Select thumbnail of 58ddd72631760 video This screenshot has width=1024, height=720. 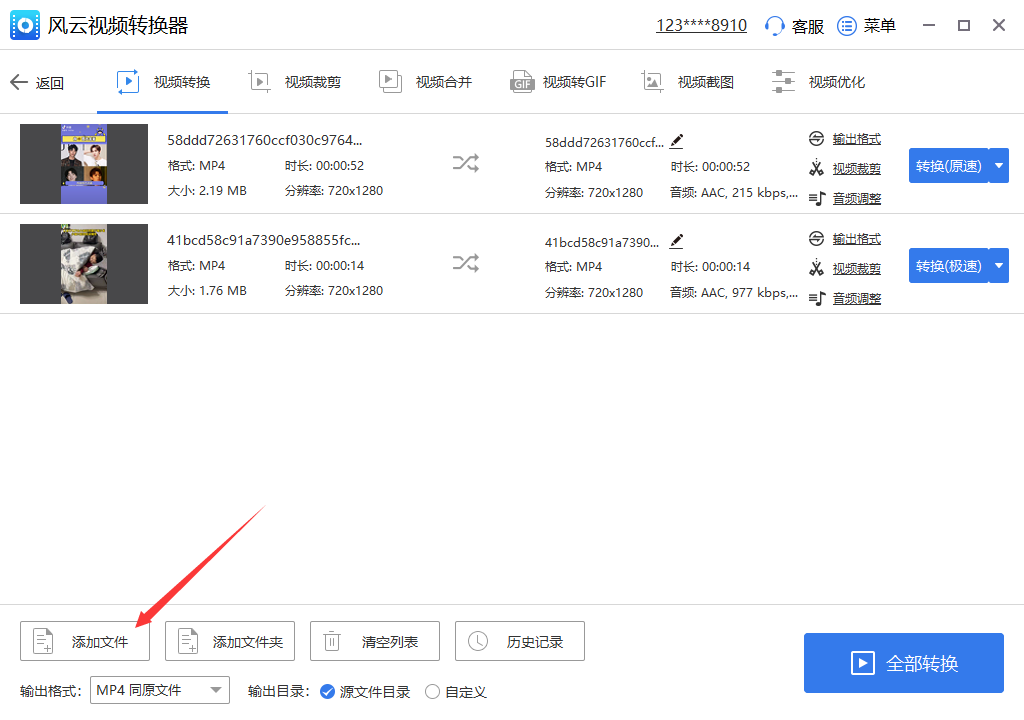[x=84, y=164]
